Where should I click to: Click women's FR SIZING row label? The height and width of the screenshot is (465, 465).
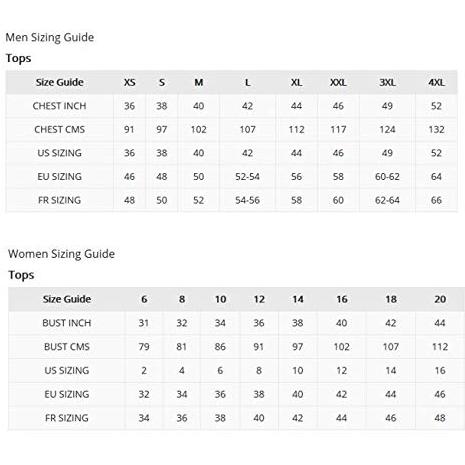pyautogui.click(x=67, y=418)
